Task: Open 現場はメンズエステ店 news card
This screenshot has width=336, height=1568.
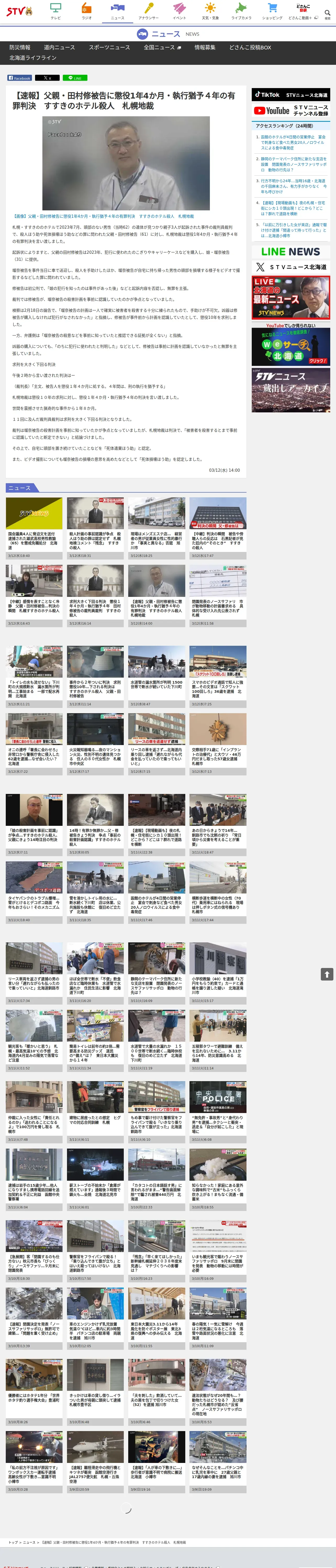Action: click(x=157, y=528)
